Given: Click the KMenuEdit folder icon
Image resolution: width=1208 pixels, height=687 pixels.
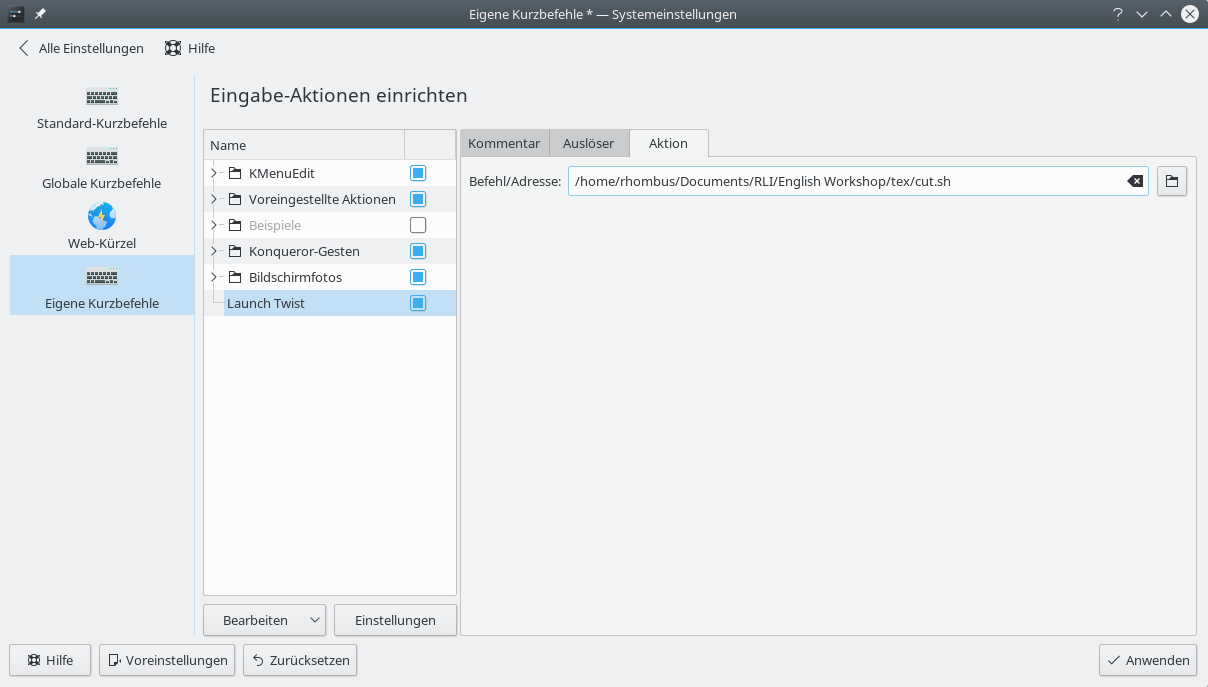Looking at the screenshot, I should coord(235,173).
